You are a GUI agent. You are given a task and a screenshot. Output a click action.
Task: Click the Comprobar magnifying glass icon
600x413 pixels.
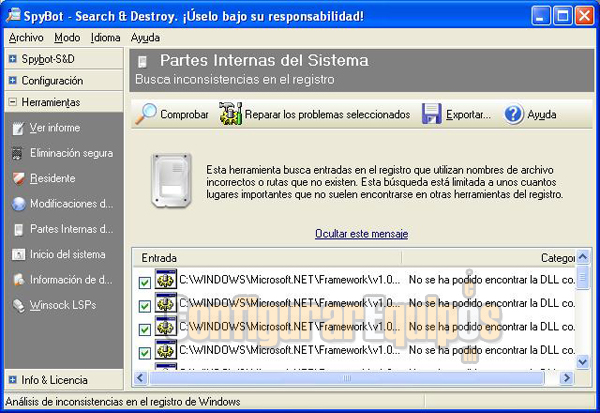146,114
